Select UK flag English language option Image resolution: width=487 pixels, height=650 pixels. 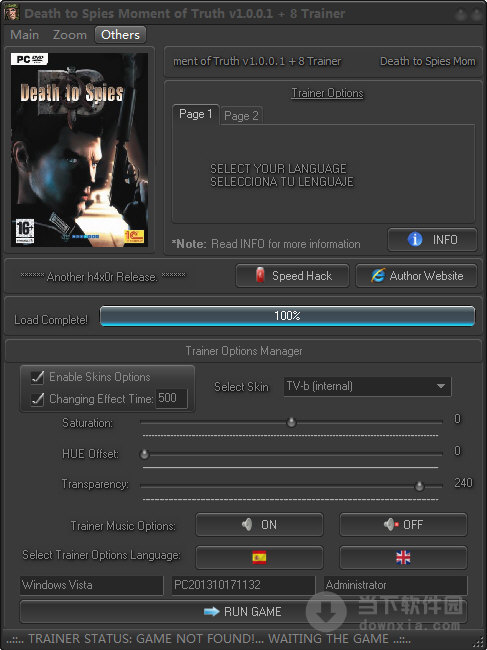[403, 558]
